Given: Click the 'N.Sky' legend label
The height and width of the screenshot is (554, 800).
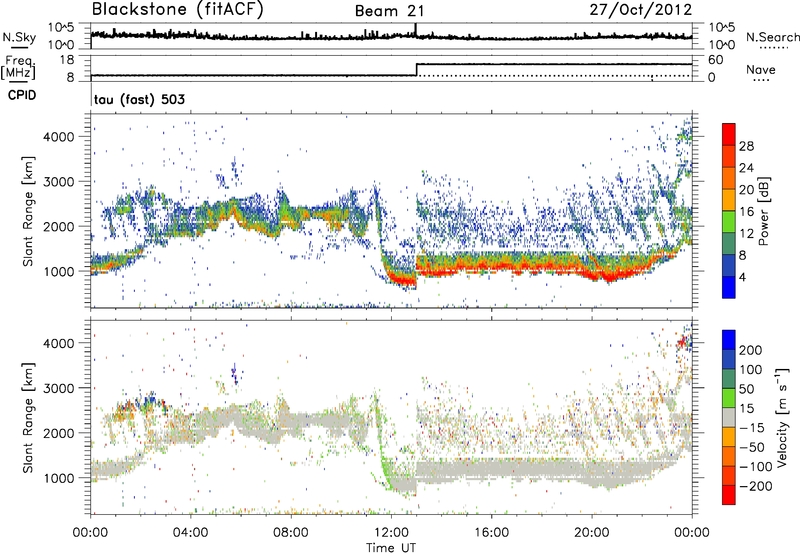Looking at the screenshot, I should 19,37.
